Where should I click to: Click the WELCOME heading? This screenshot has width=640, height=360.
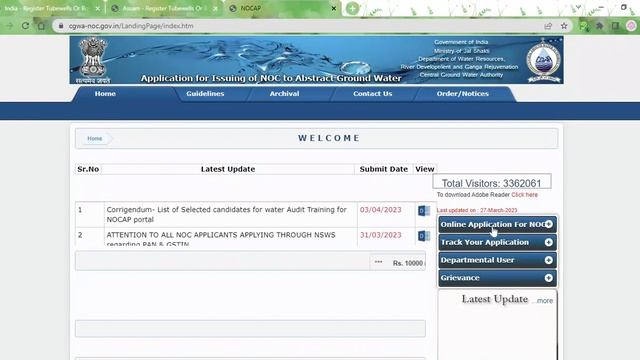(329, 138)
